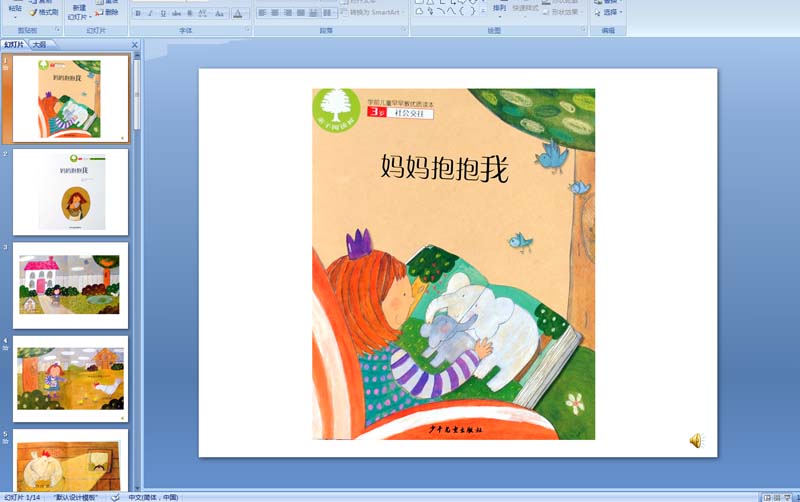Toggle Strikethrough formatting

pos(177,14)
